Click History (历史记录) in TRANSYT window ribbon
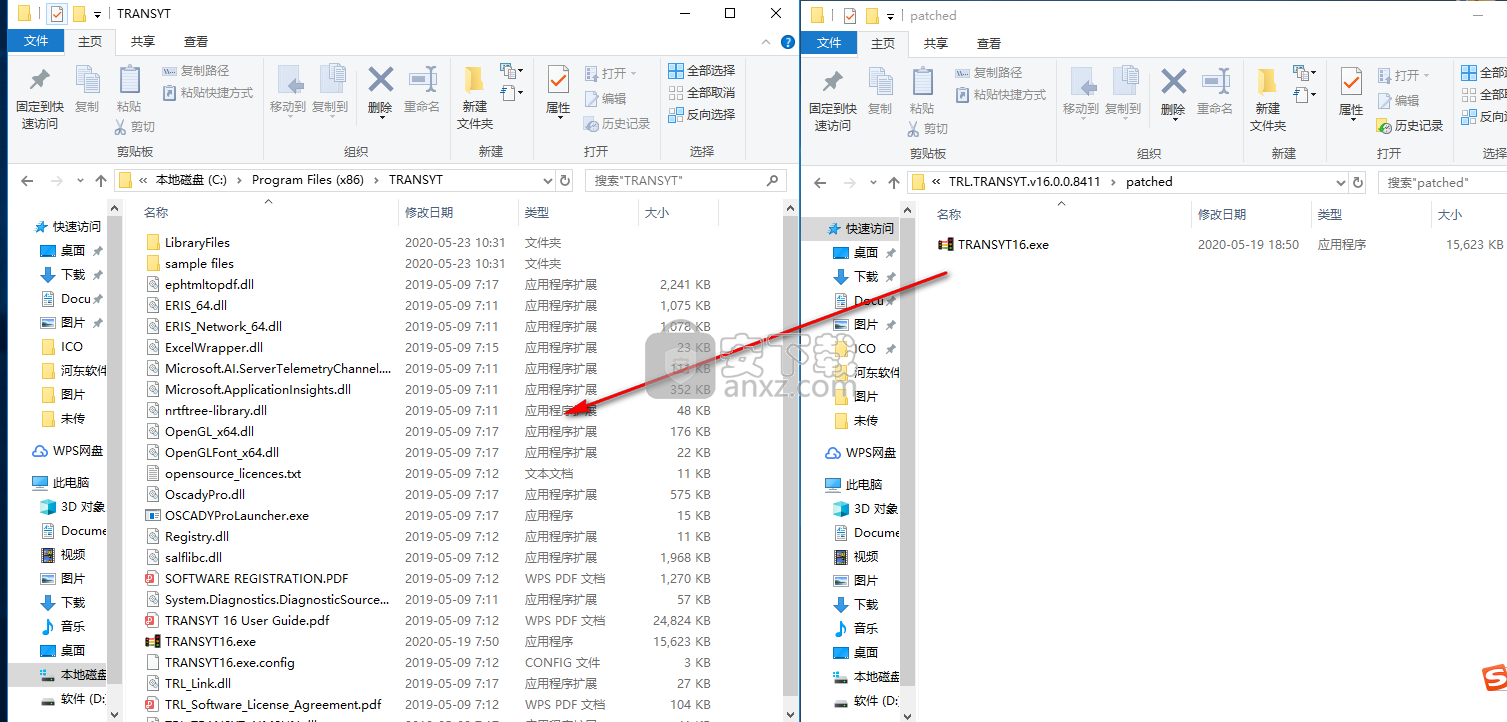 [x=617, y=123]
